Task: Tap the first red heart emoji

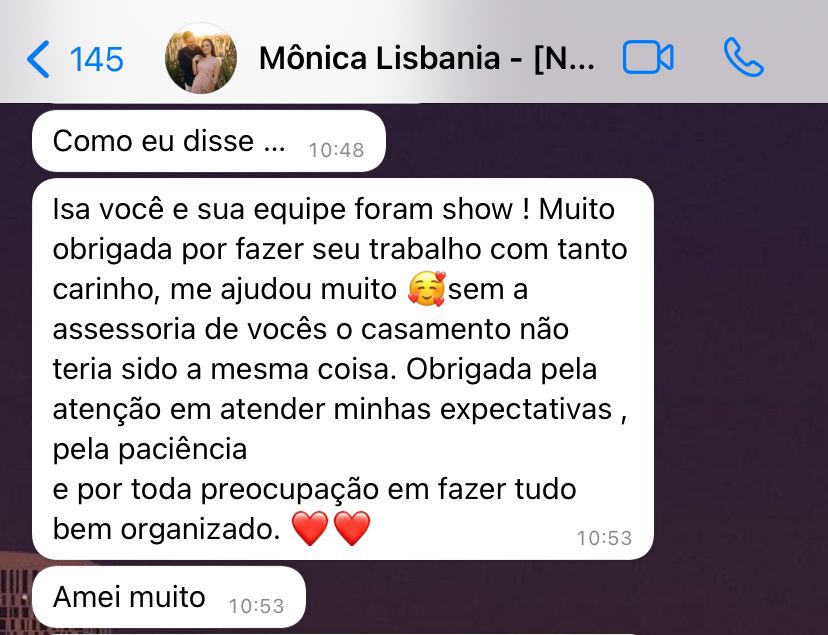Action: point(310,528)
